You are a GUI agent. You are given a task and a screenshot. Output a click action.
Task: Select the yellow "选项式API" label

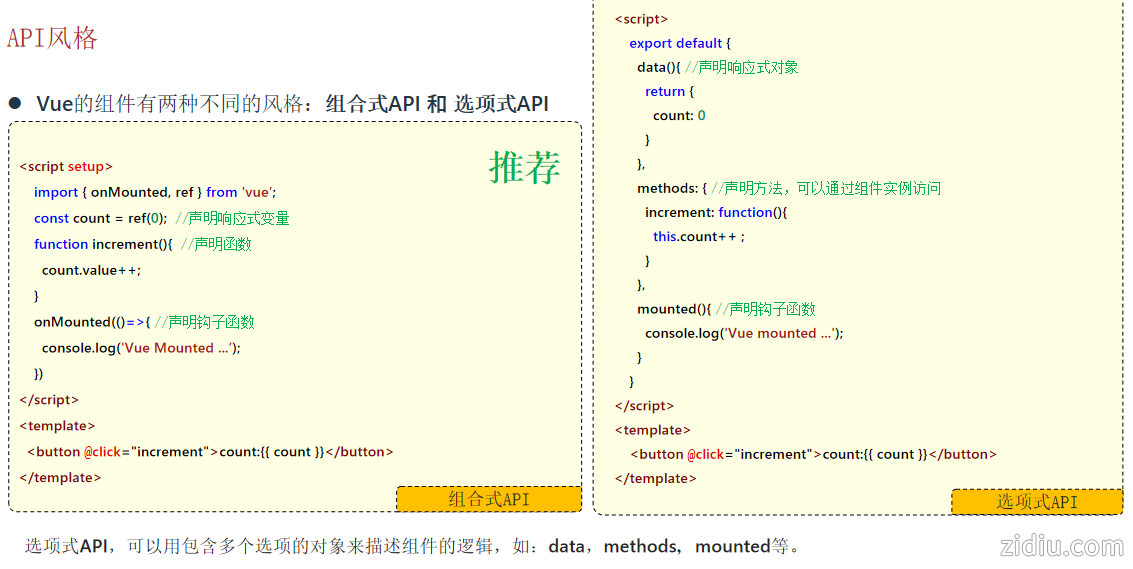(1036, 502)
